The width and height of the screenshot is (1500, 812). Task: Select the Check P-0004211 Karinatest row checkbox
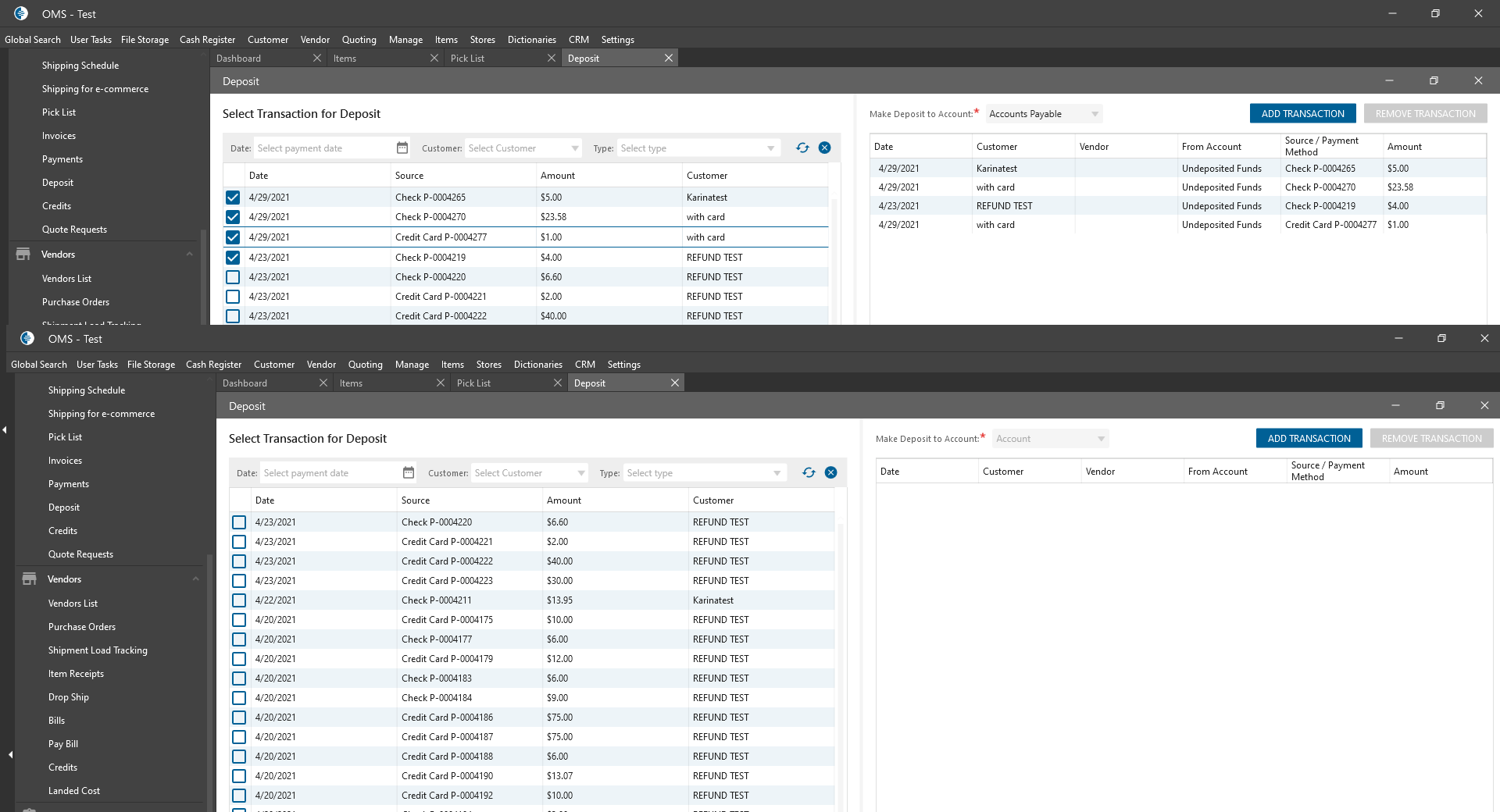[239, 600]
